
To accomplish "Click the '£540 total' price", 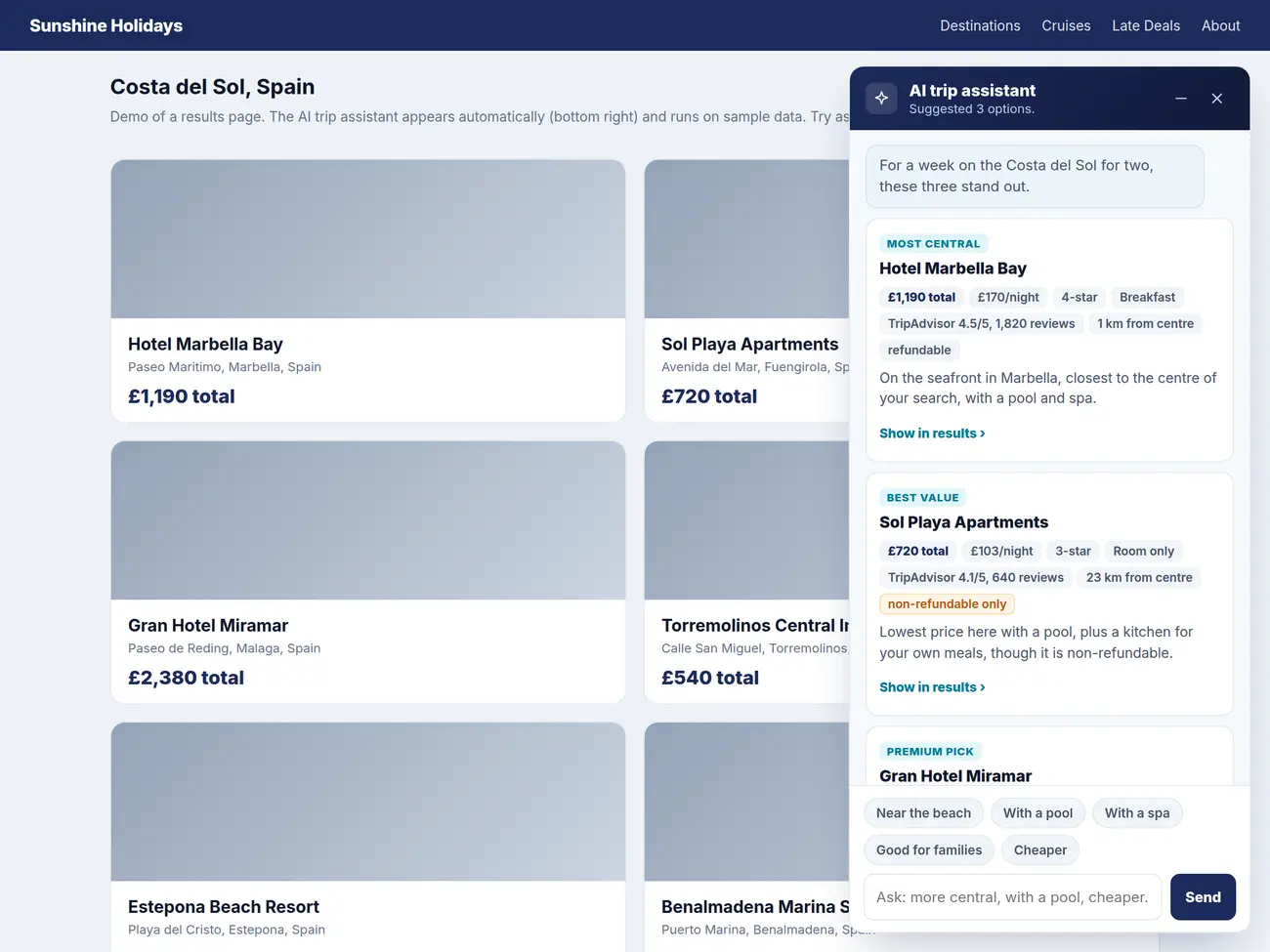I will tap(710, 678).
